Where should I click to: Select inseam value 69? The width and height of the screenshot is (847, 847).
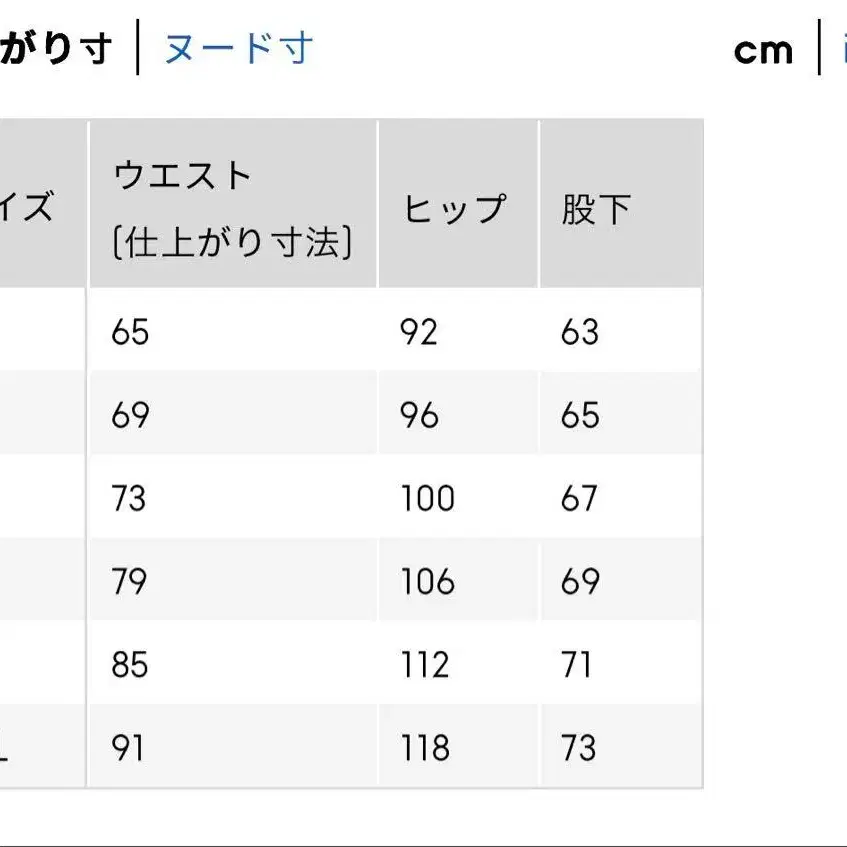coord(580,581)
